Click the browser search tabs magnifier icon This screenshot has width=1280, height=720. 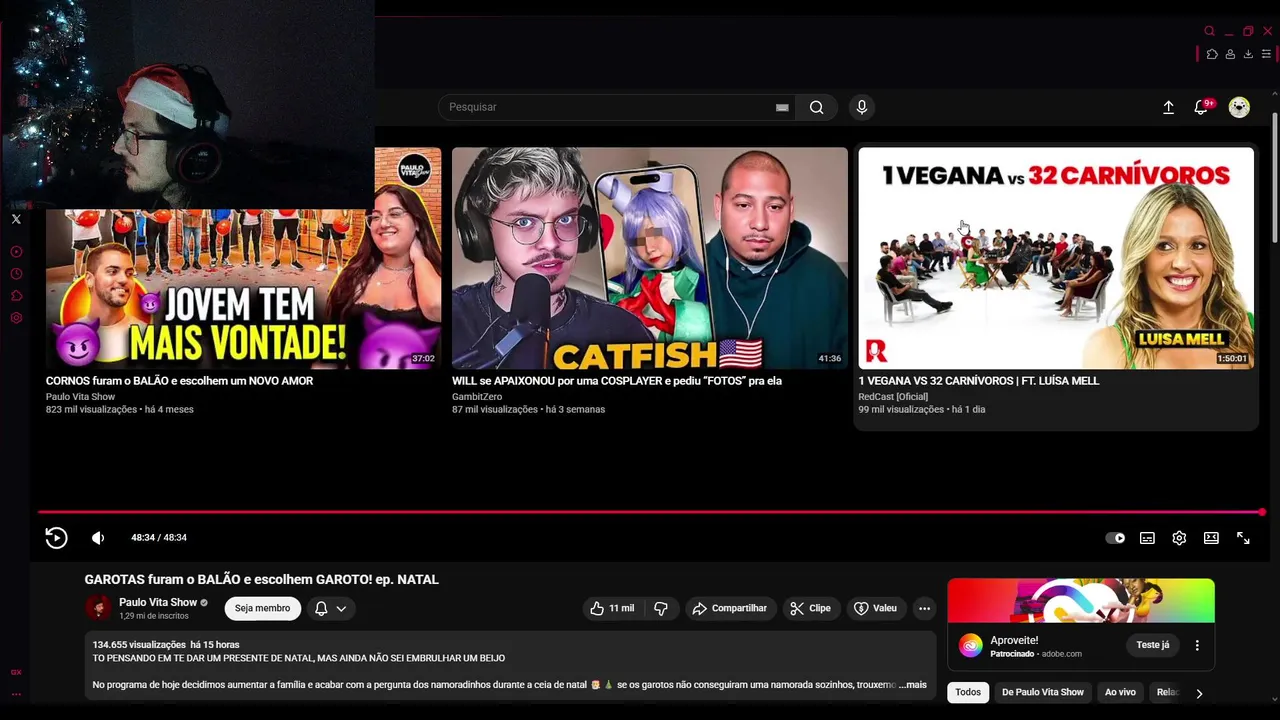tap(1209, 31)
